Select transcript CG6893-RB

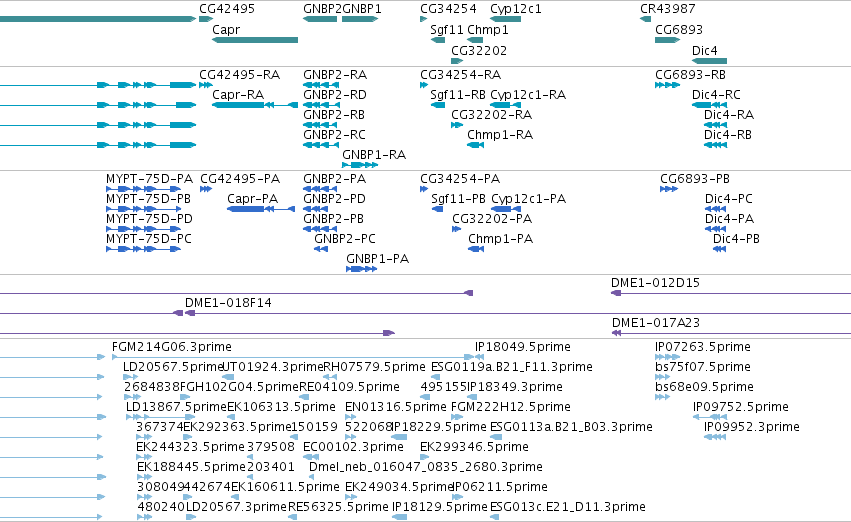[x=690, y=75]
